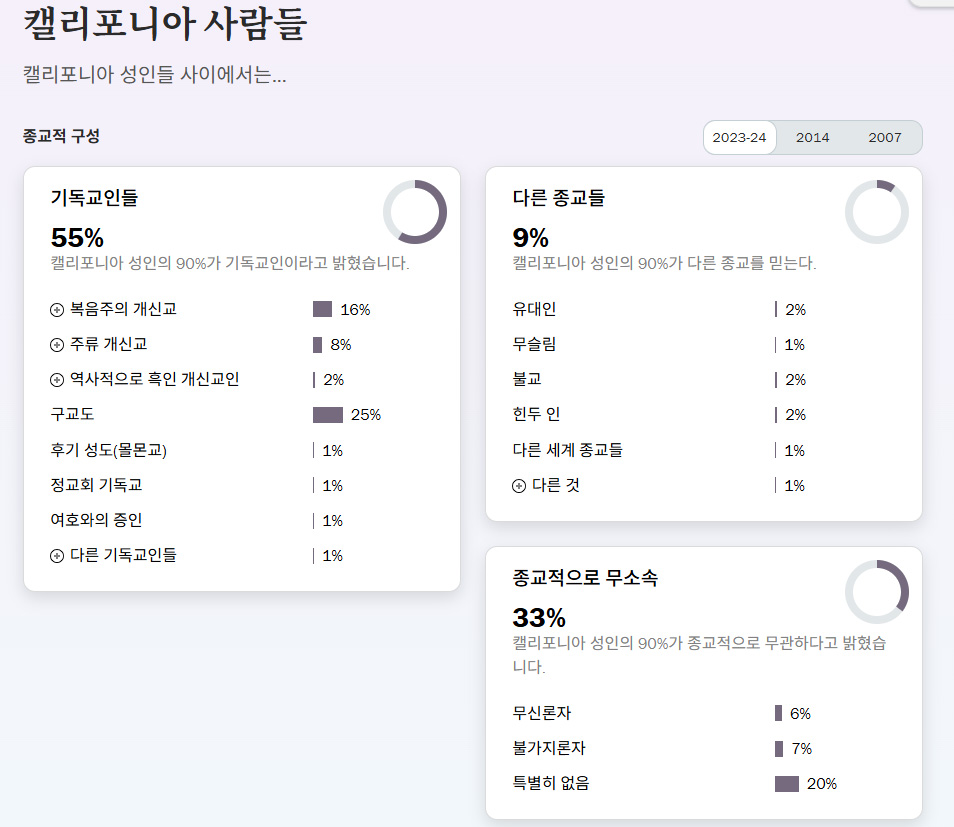Click the 기독교인들 donut chart icon
Image resolution: width=954 pixels, height=827 pixels.
415,212
